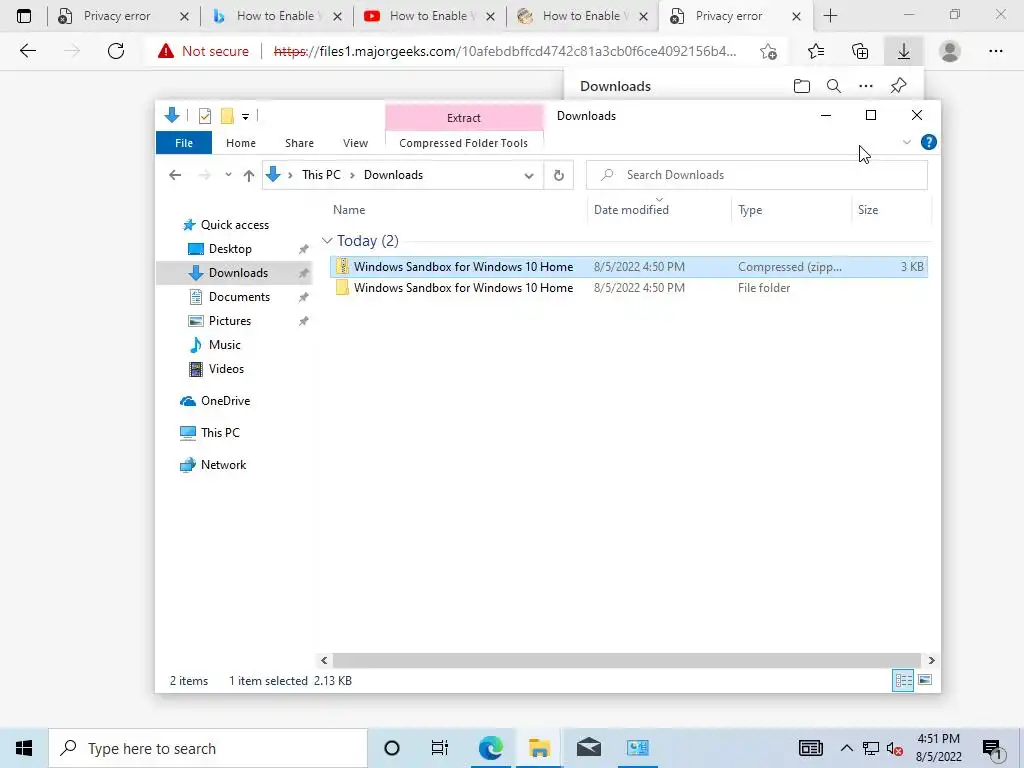Customize Quick Access Toolbar dropdown arrow
This screenshot has width=1024, height=768.
[246, 116]
